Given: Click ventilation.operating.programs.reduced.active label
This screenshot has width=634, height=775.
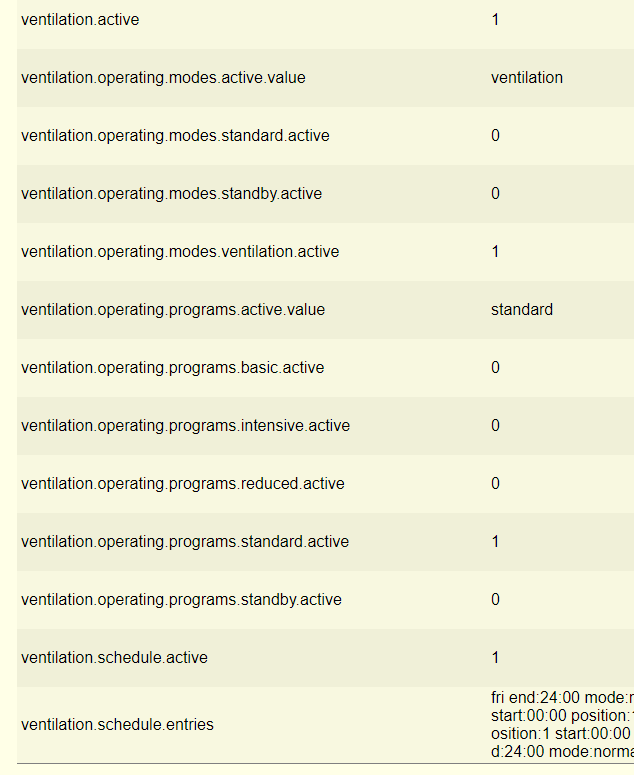Looking at the screenshot, I should (182, 484).
